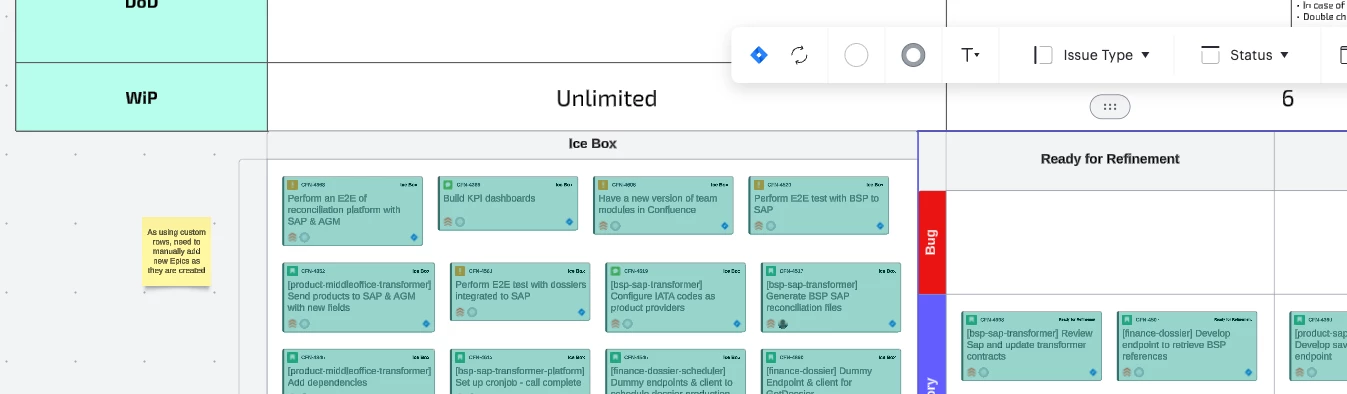1347x394 pixels.
Task: Click story icon on 'Review Sap' card
Action: tap(972, 320)
